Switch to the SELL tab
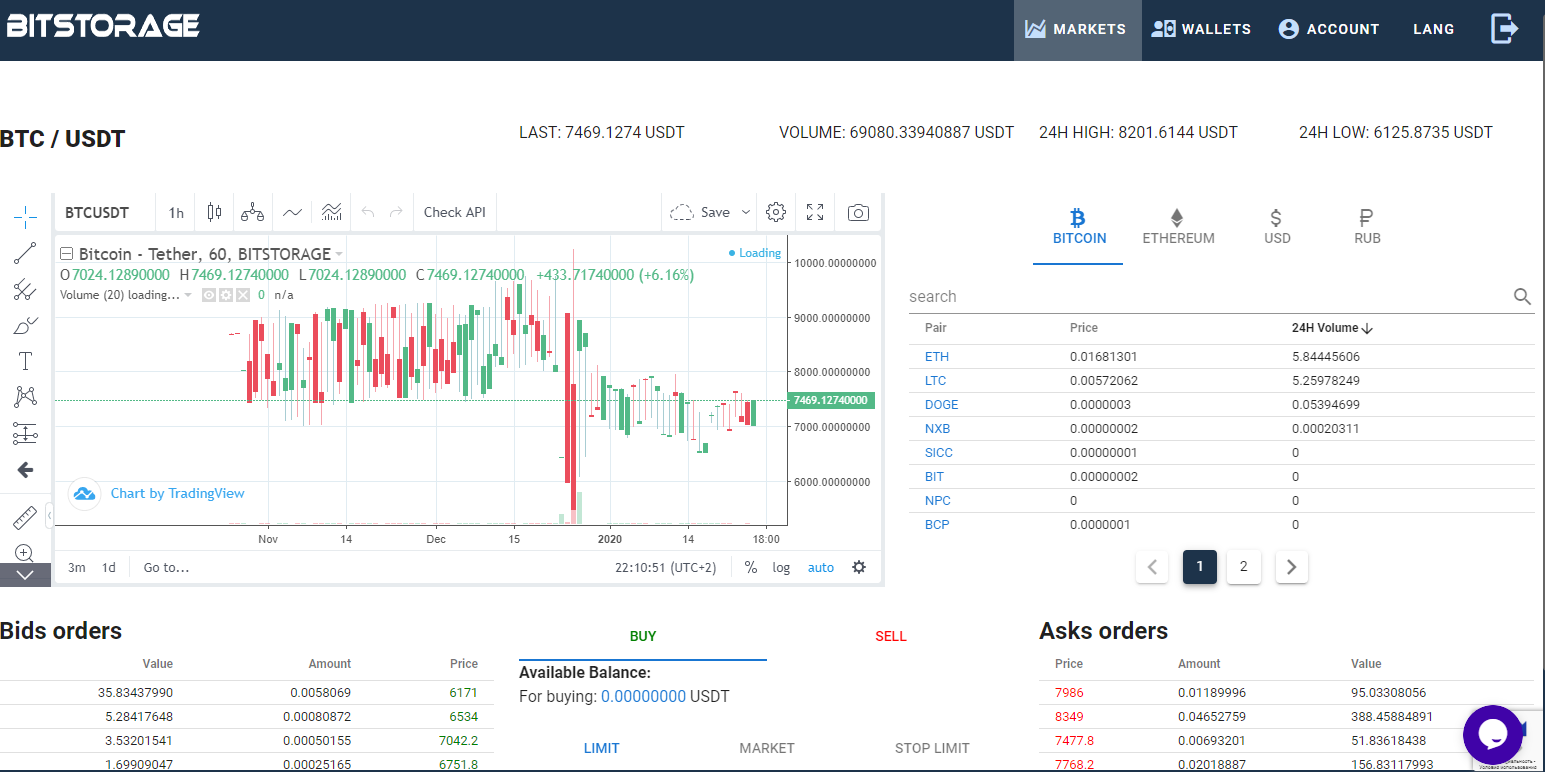The height and width of the screenshot is (772, 1545). click(x=891, y=636)
